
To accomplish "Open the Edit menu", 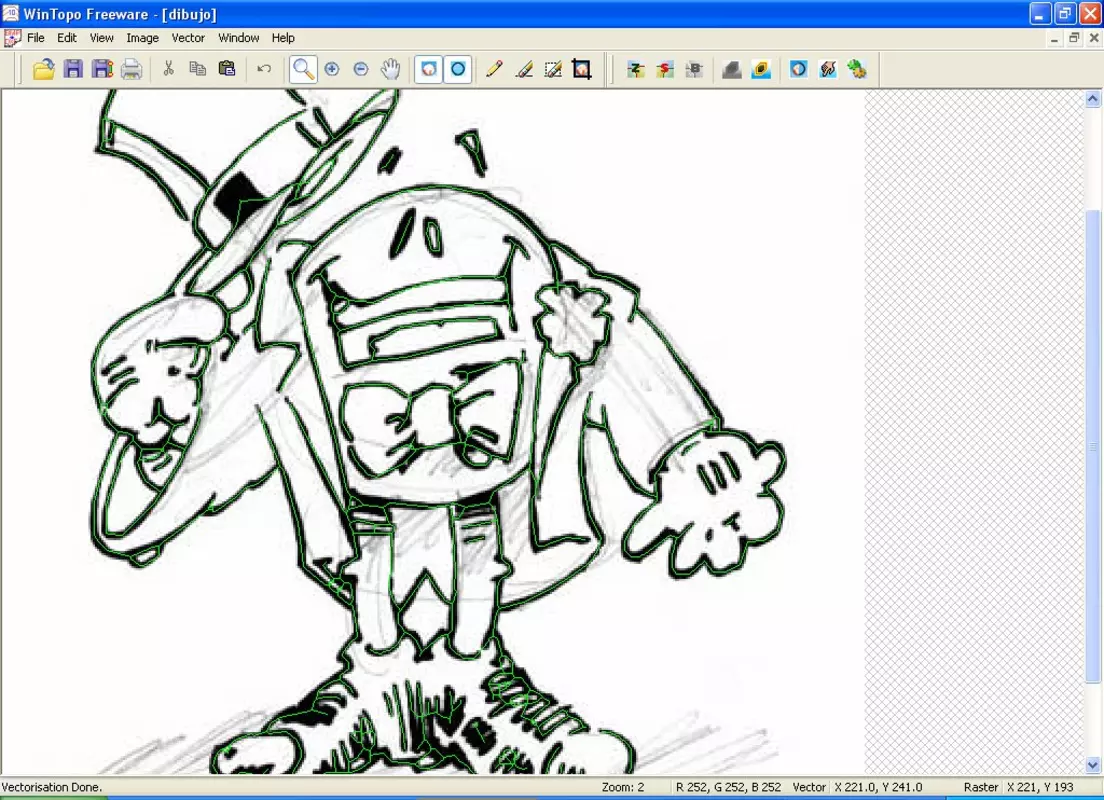I will point(67,38).
